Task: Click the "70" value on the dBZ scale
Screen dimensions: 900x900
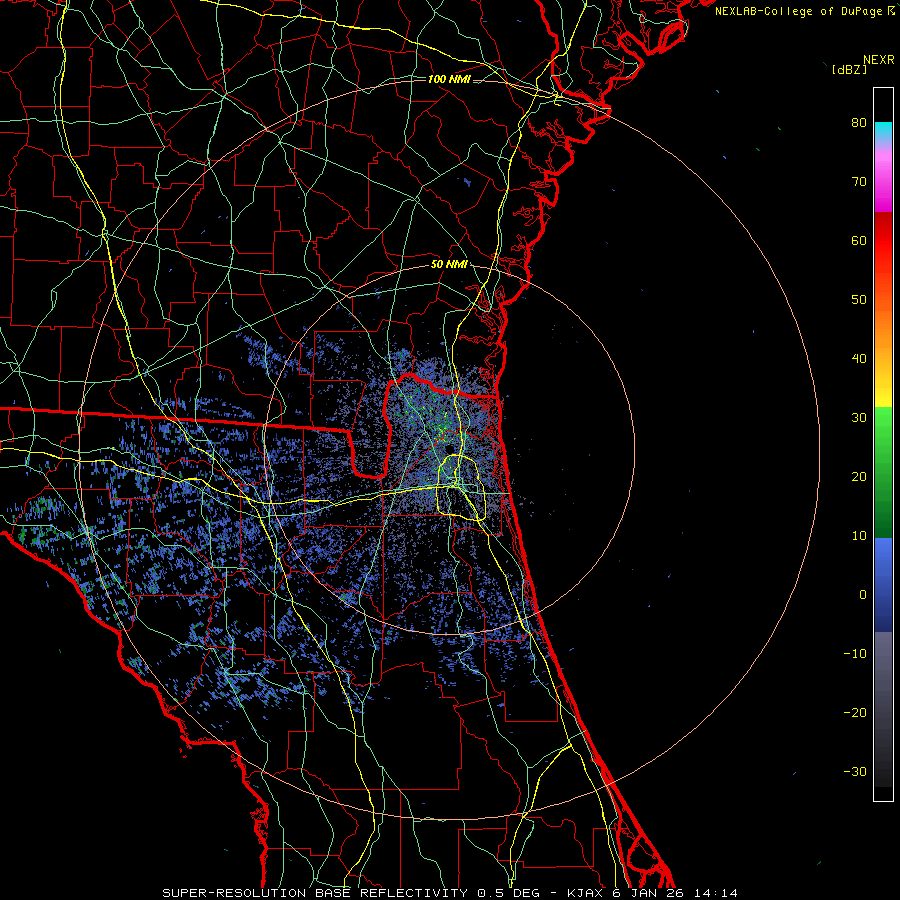Action: click(x=859, y=182)
